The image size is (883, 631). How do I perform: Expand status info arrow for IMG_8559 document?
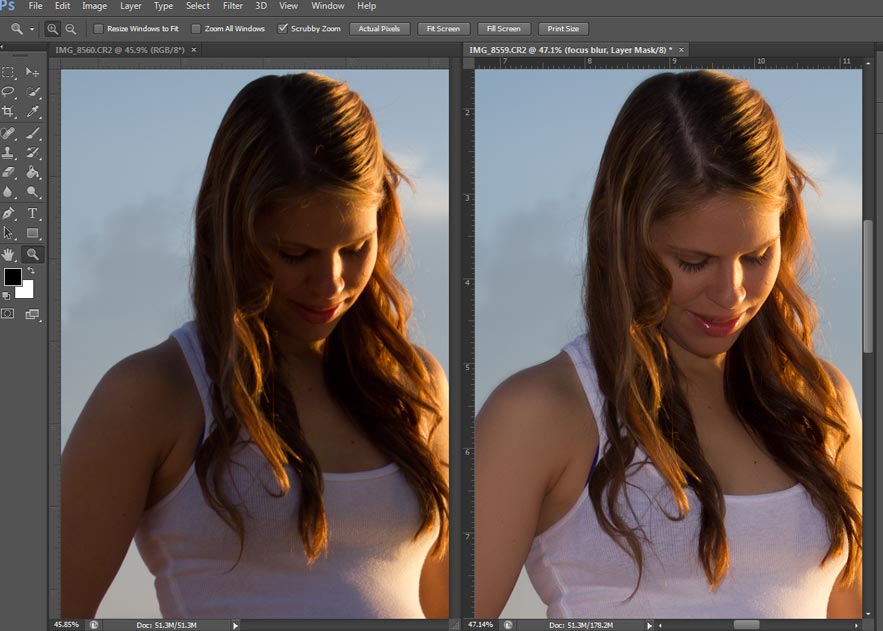point(650,625)
